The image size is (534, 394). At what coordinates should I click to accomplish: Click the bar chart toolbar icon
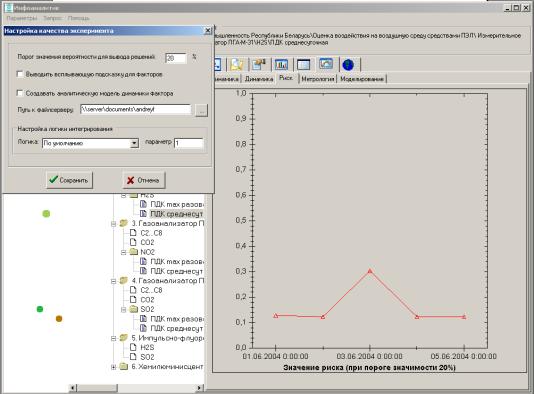click(281, 64)
